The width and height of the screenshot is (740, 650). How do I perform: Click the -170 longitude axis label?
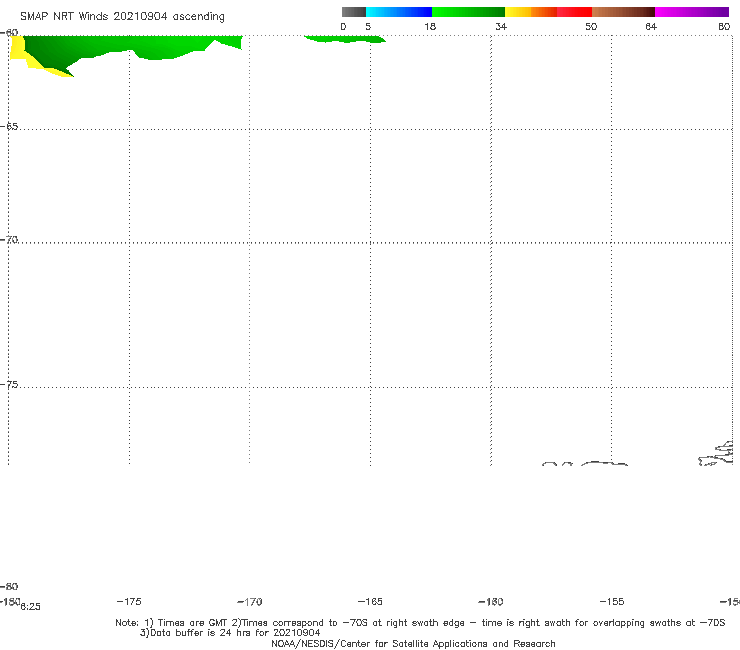click(x=250, y=602)
